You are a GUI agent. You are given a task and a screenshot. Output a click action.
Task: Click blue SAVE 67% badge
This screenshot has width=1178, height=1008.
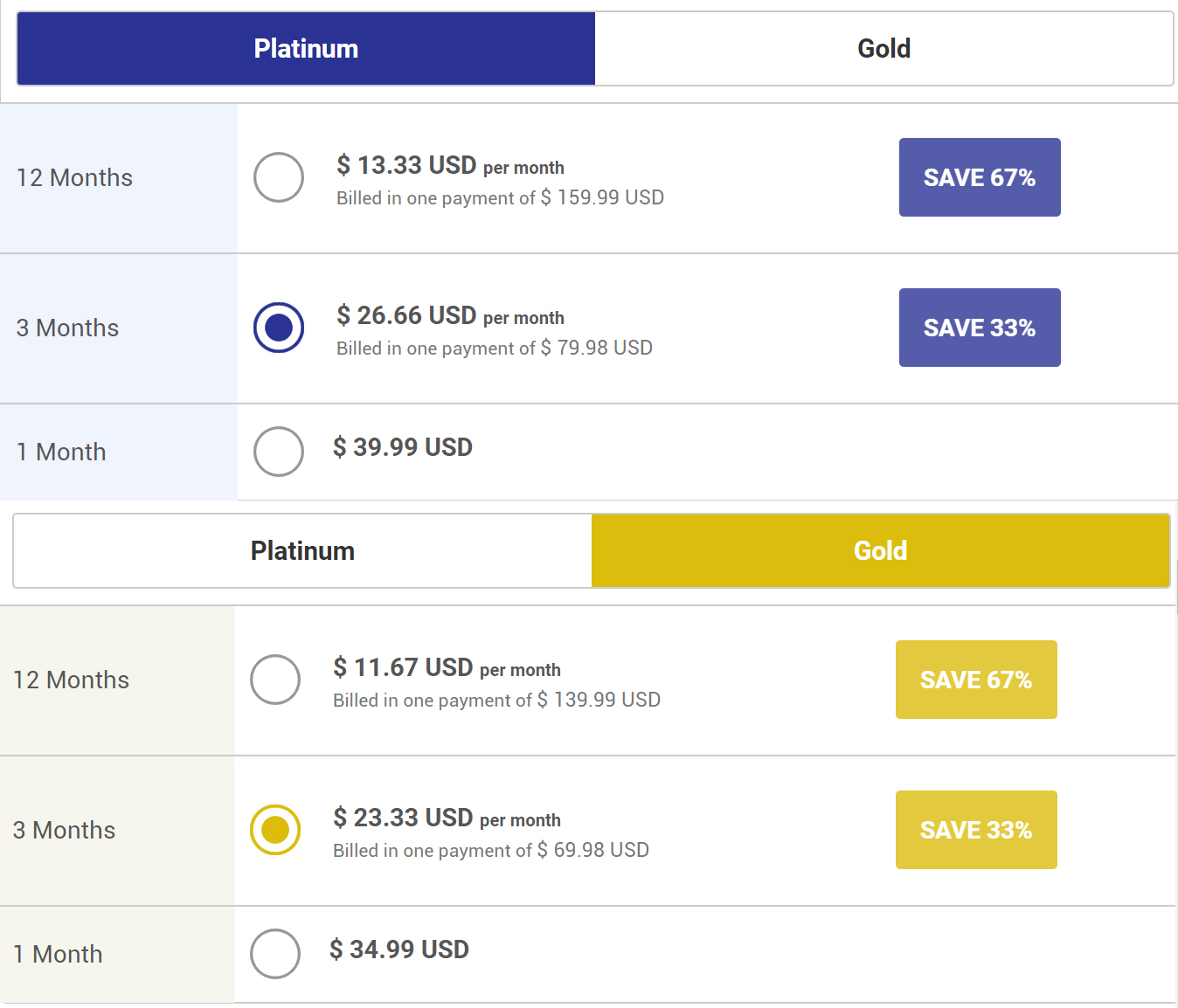pos(979,177)
